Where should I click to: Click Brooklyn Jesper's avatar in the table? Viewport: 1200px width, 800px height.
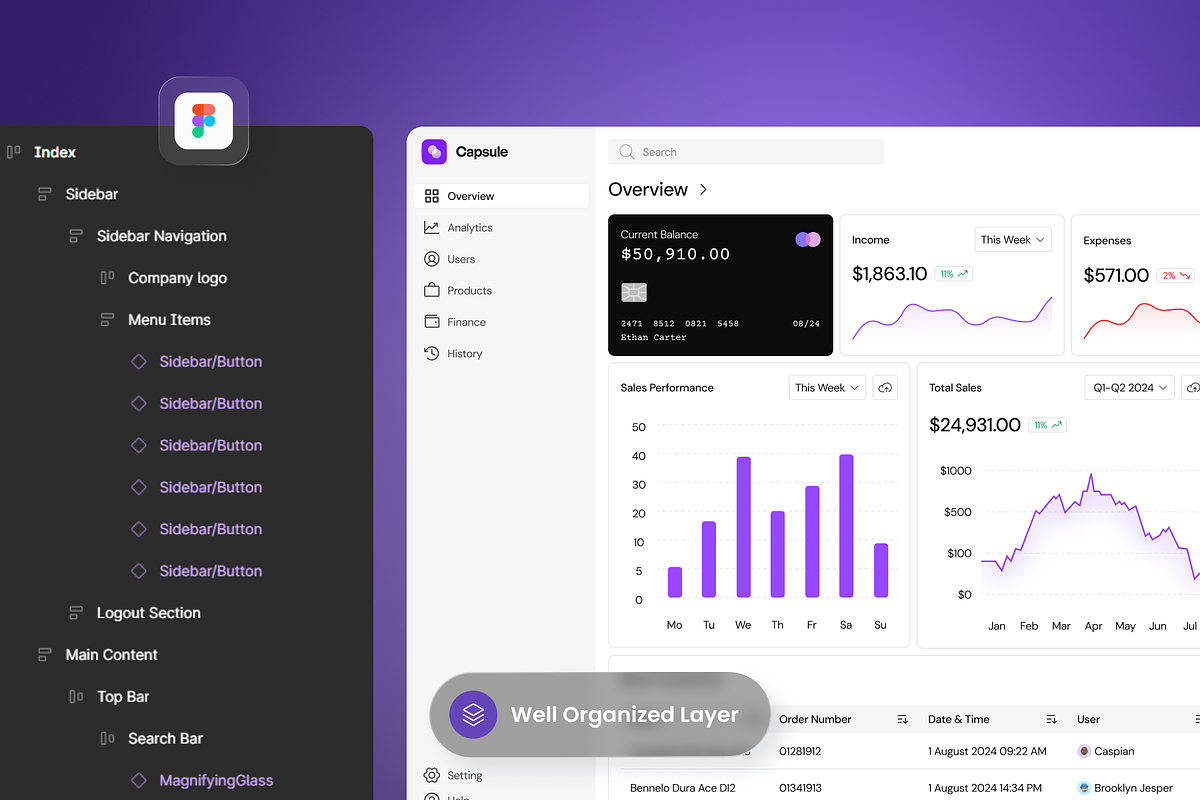tap(1084, 788)
